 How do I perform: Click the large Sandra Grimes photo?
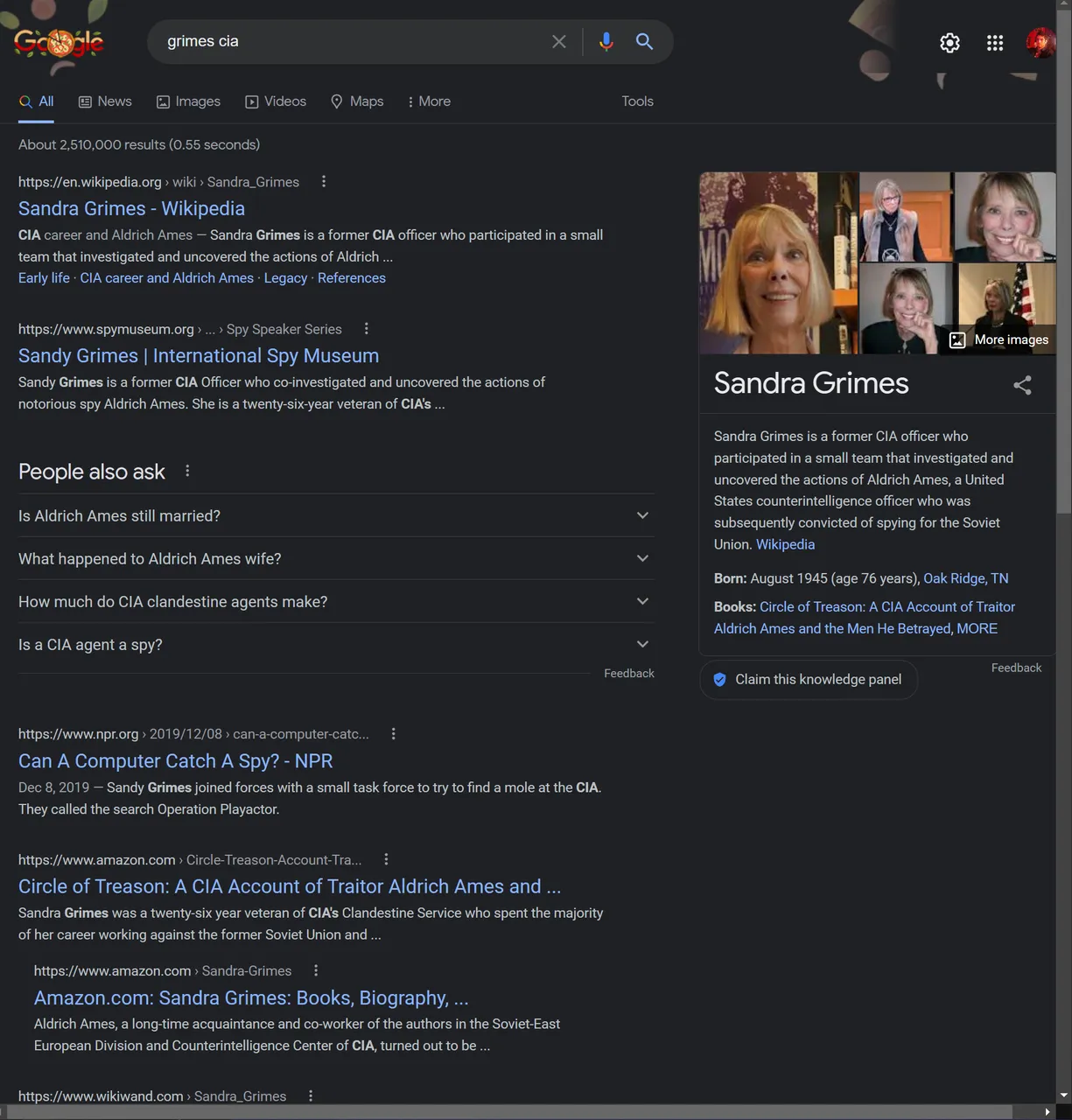[778, 263]
